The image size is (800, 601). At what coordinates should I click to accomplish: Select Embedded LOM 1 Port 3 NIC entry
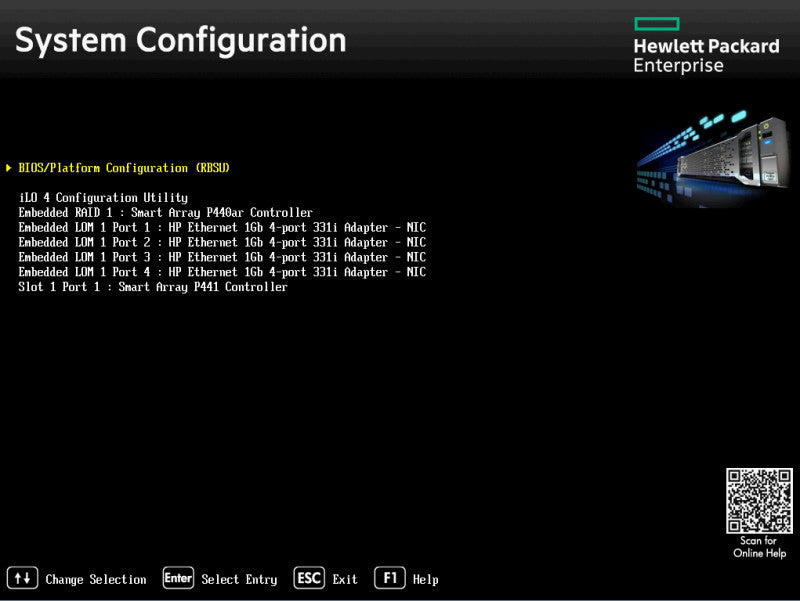[222, 257]
